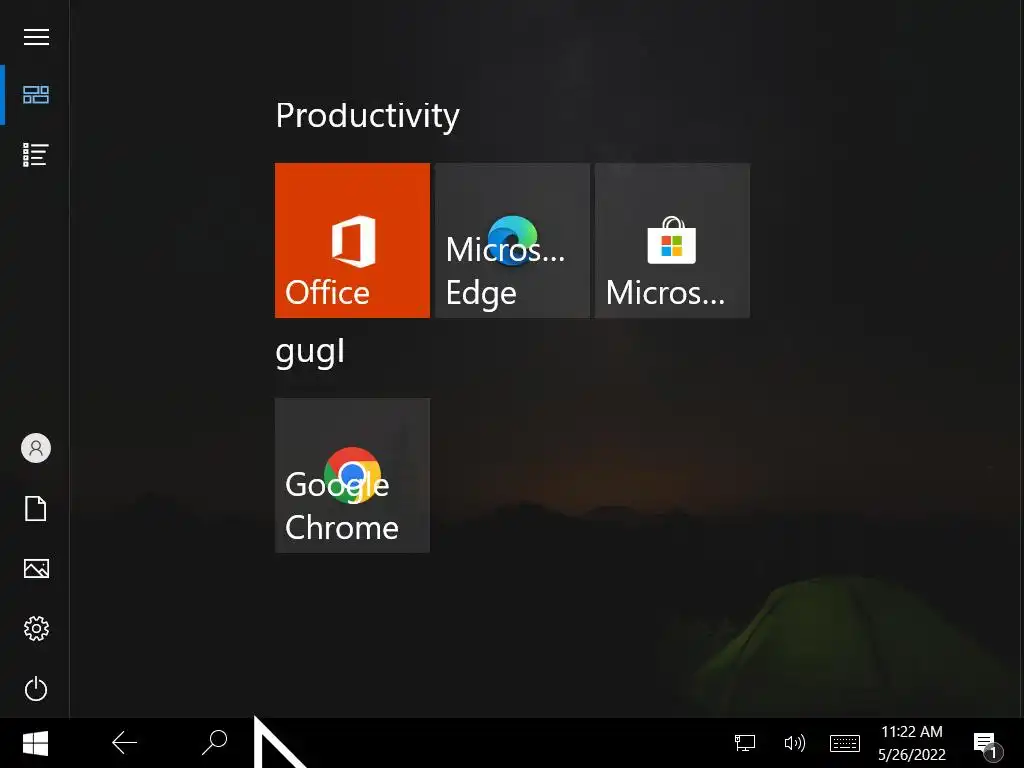
Task: Show pinned tiles view
Action: 36,95
